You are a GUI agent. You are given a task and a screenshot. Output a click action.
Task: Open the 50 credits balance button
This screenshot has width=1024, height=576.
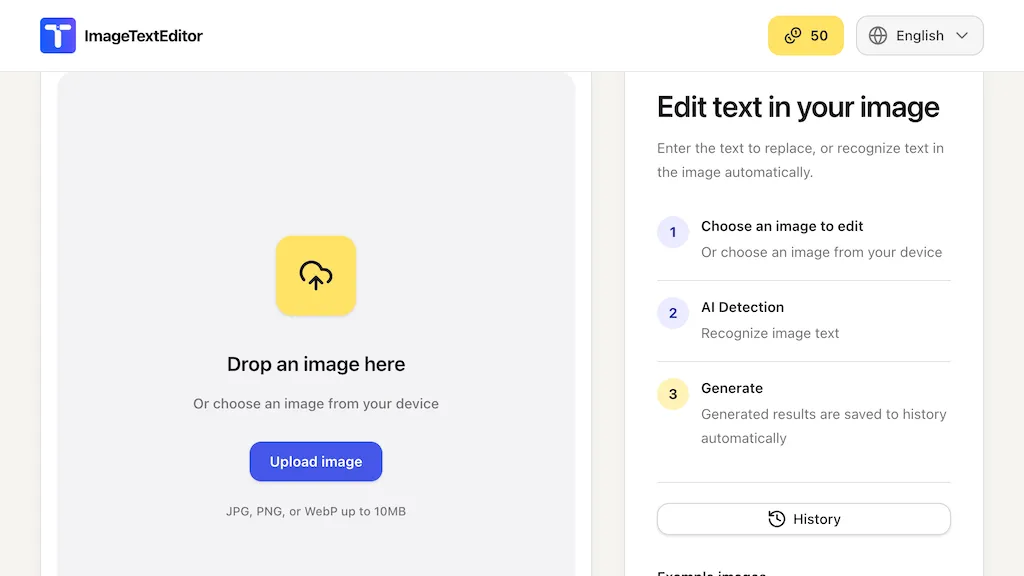pos(805,35)
